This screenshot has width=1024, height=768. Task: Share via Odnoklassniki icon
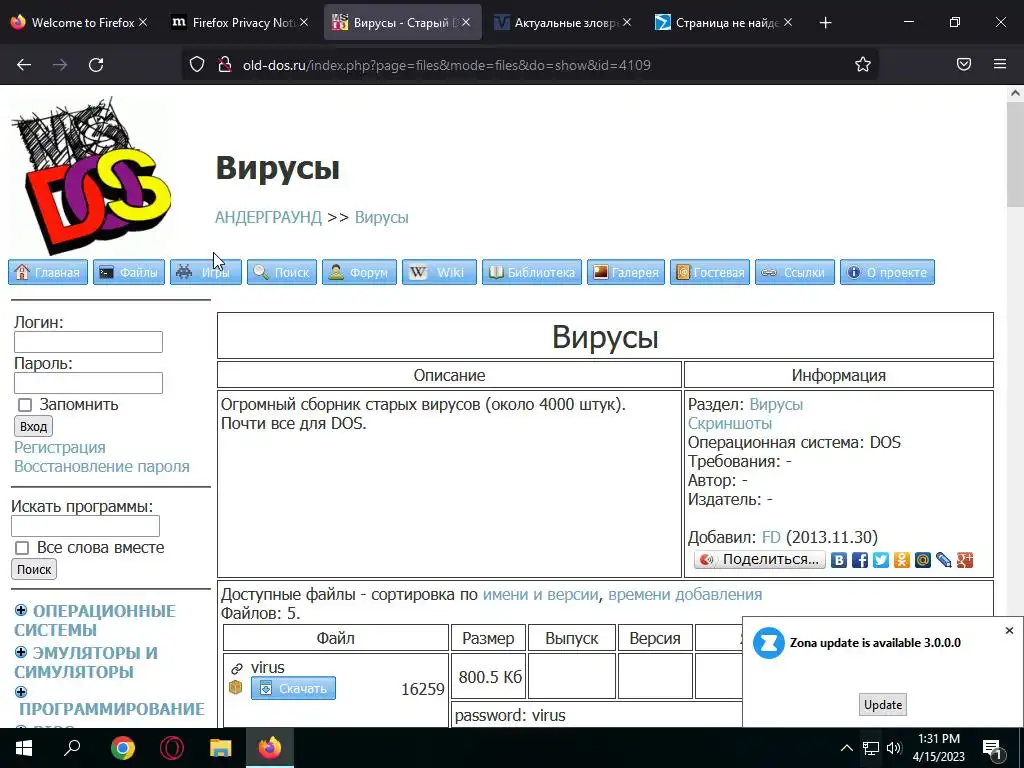pos(902,560)
